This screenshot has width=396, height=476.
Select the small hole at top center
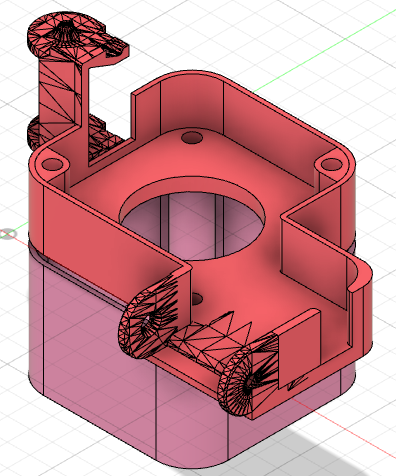[191, 137]
